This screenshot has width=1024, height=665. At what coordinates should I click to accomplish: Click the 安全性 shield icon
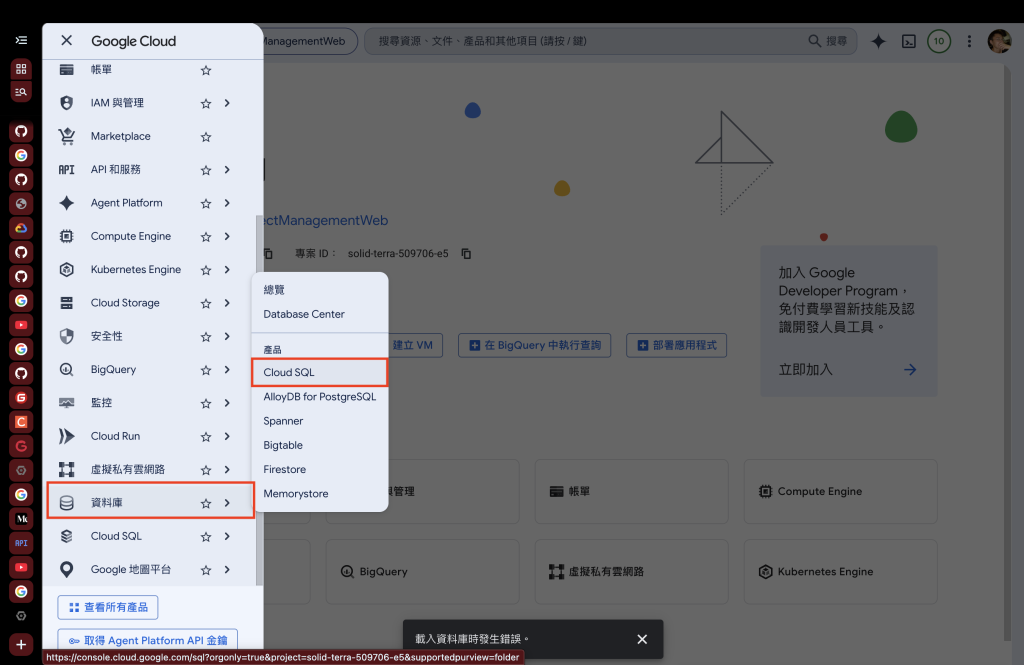coord(67,336)
